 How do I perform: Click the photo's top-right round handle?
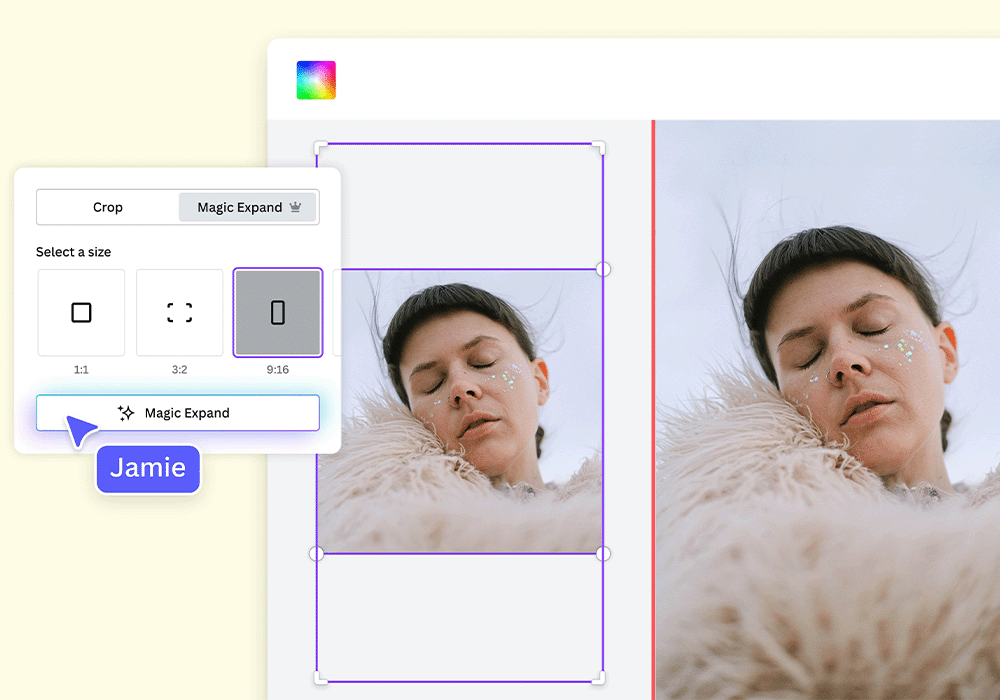(x=603, y=269)
